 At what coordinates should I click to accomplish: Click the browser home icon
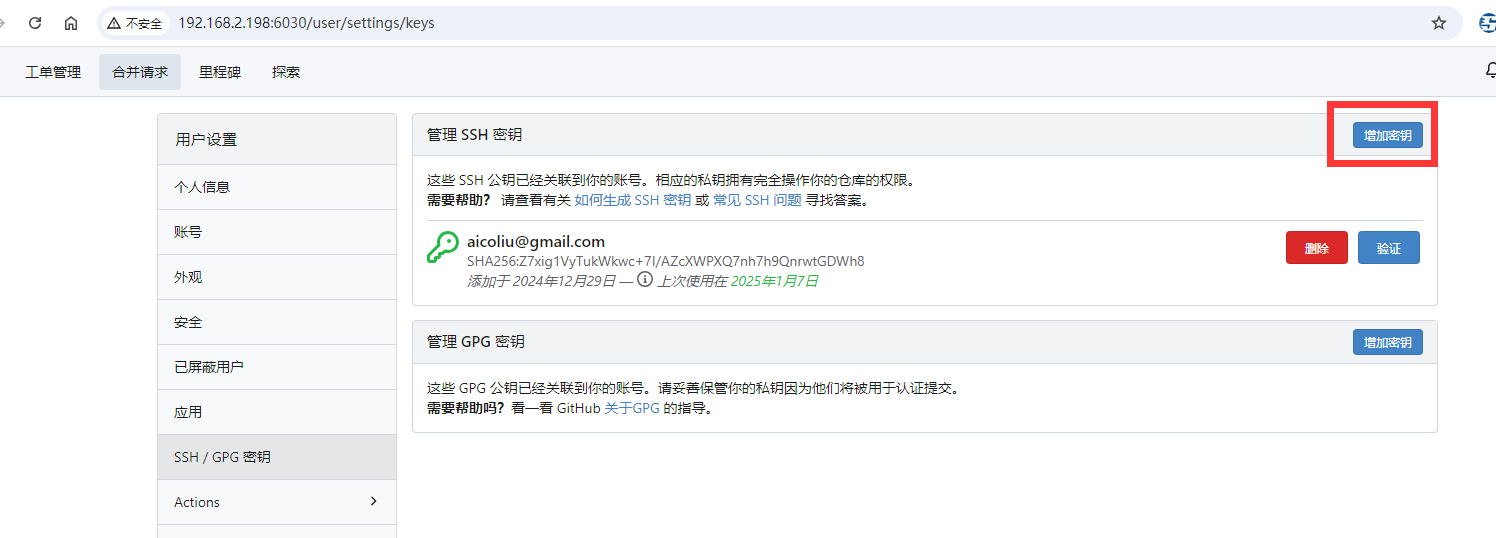(71, 23)
